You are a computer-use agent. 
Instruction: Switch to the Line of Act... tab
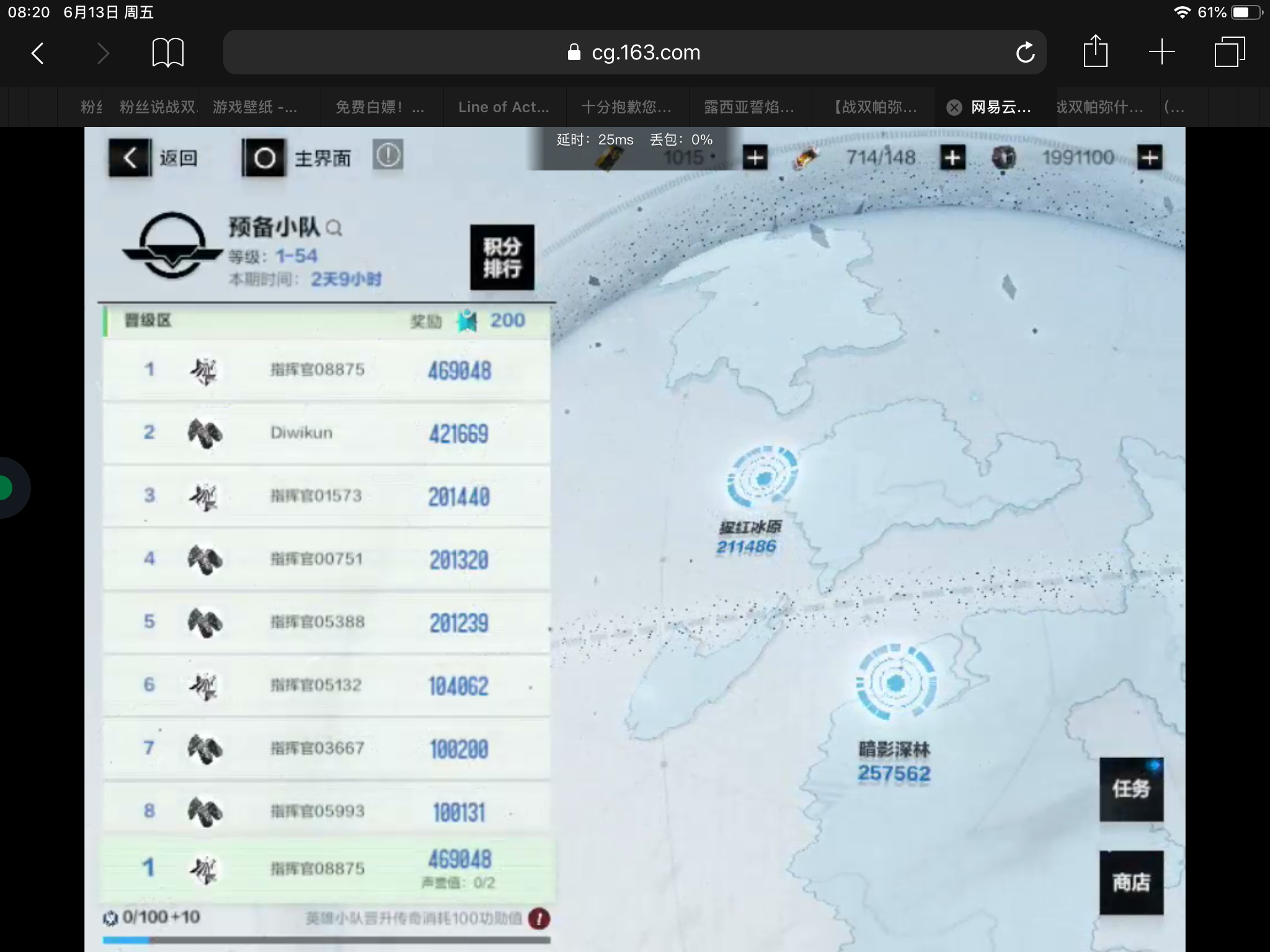click(x=504, y=107)
